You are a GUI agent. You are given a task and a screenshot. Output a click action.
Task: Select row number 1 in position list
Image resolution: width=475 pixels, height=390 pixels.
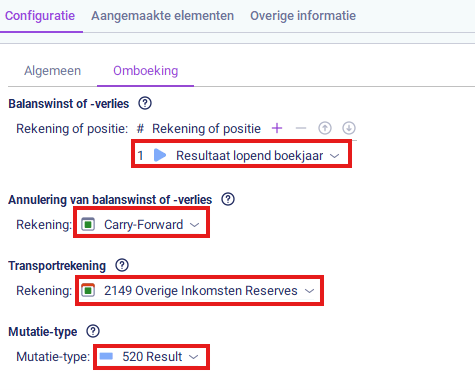[140, 156]
